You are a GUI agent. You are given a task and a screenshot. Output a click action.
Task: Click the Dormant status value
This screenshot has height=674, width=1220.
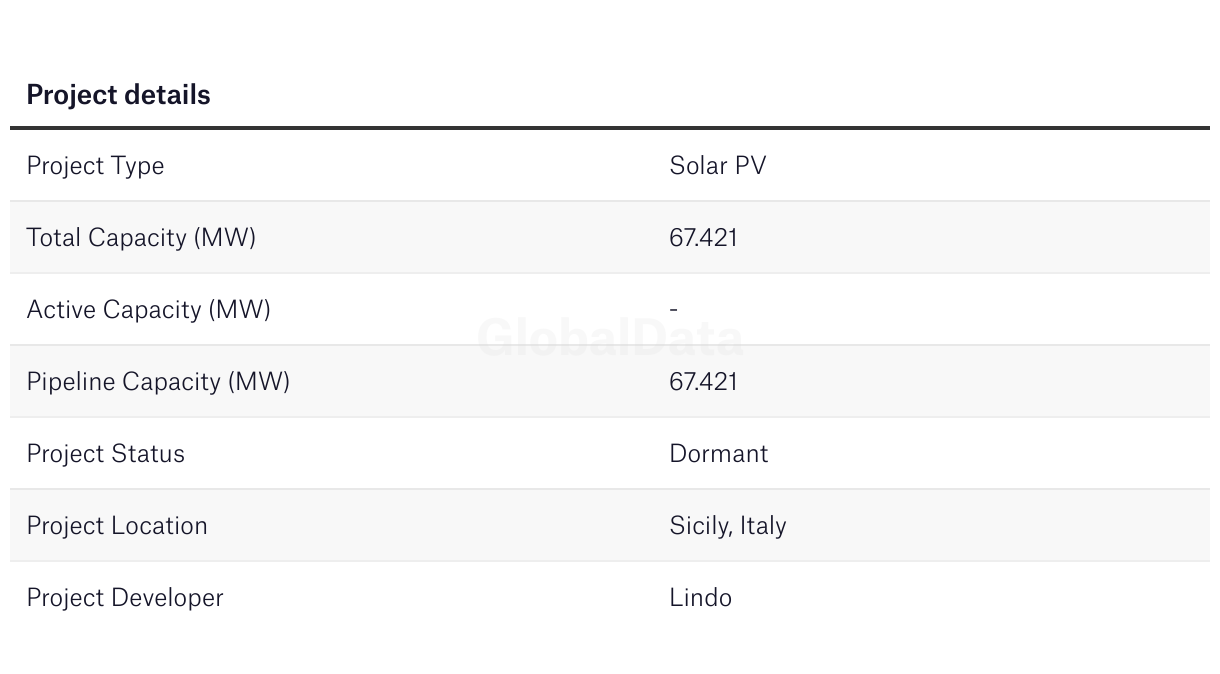718,454
